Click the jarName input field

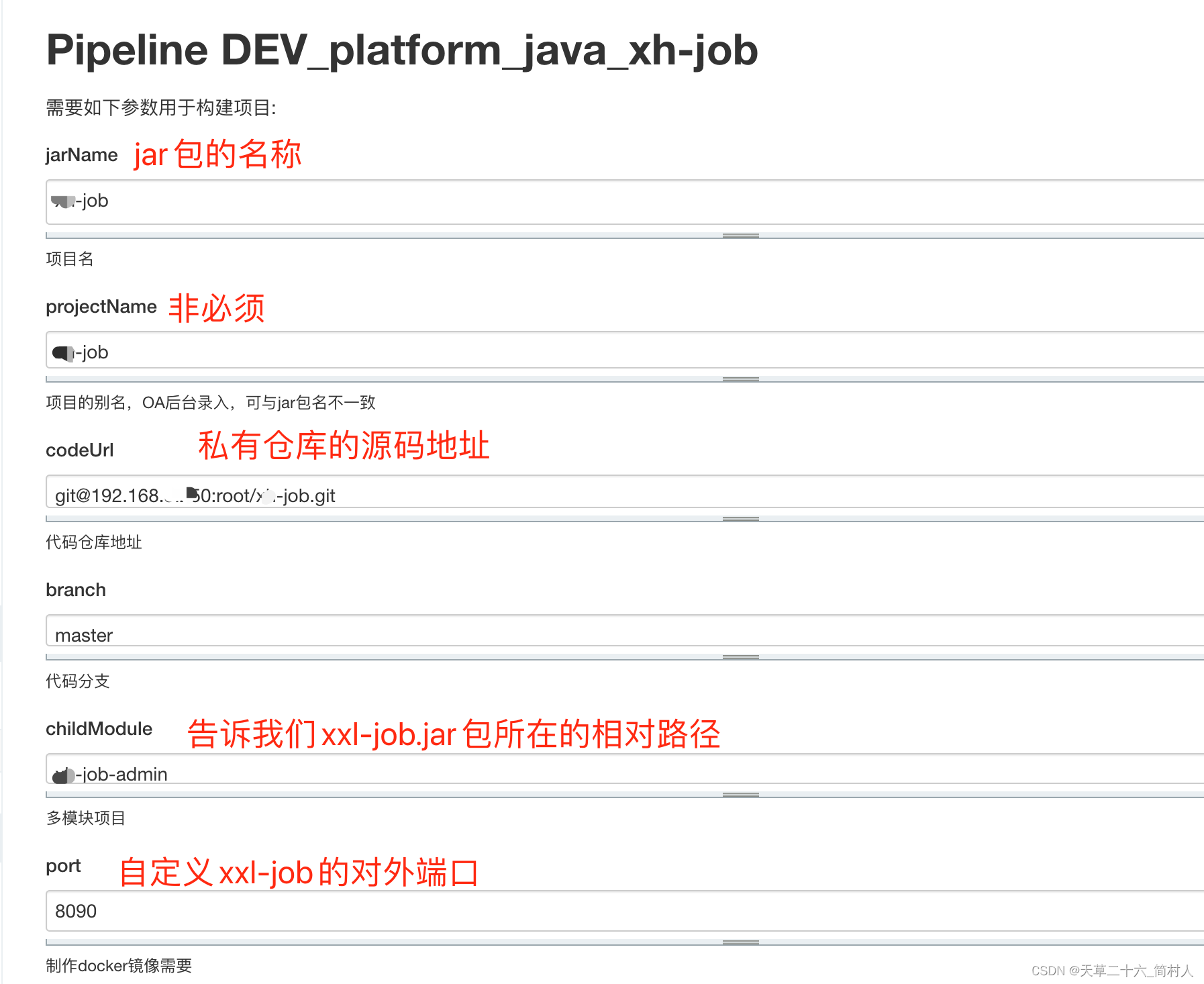pos(625,202)
